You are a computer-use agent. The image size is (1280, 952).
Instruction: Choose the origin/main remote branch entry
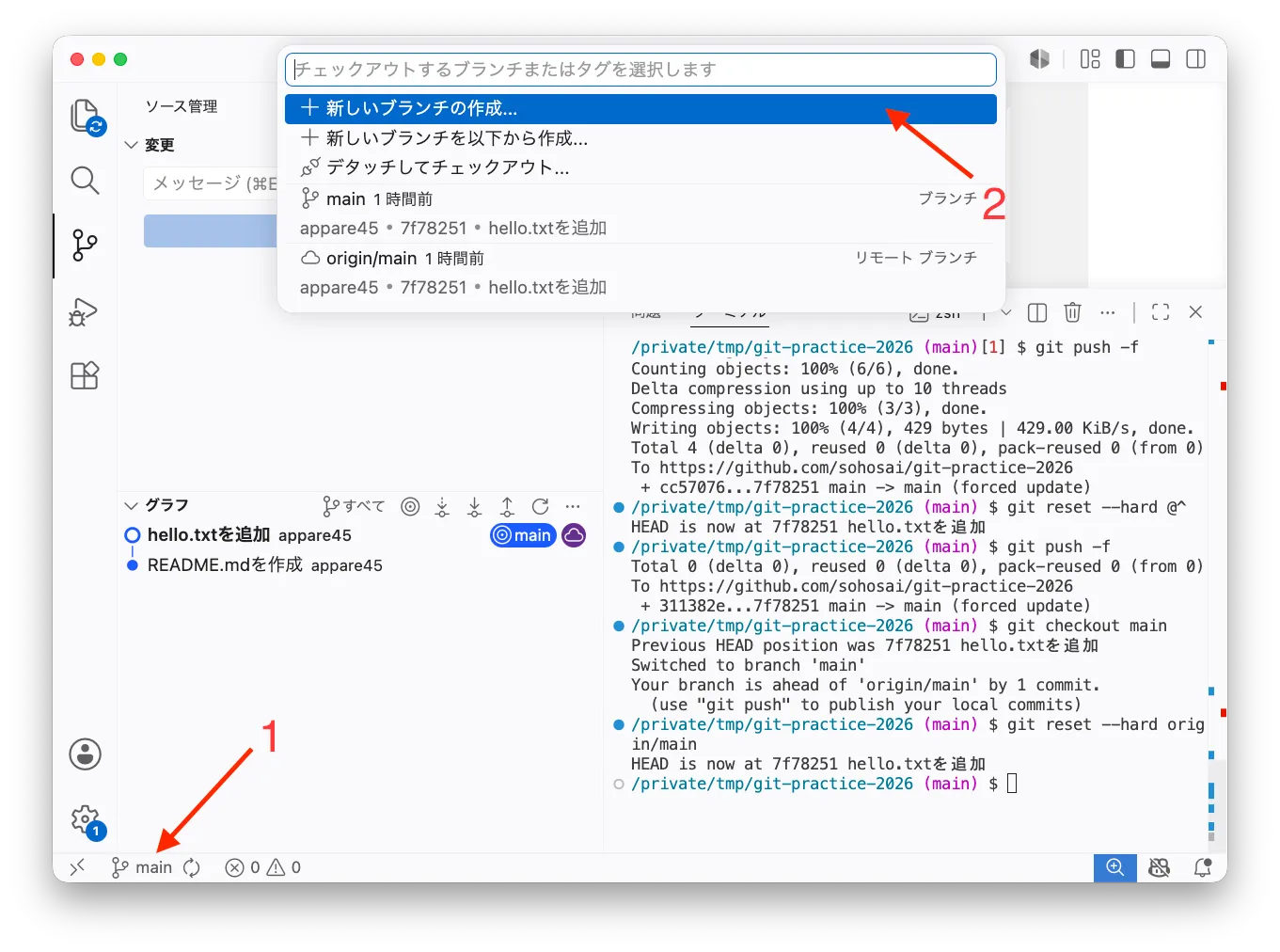coord(640,273)
